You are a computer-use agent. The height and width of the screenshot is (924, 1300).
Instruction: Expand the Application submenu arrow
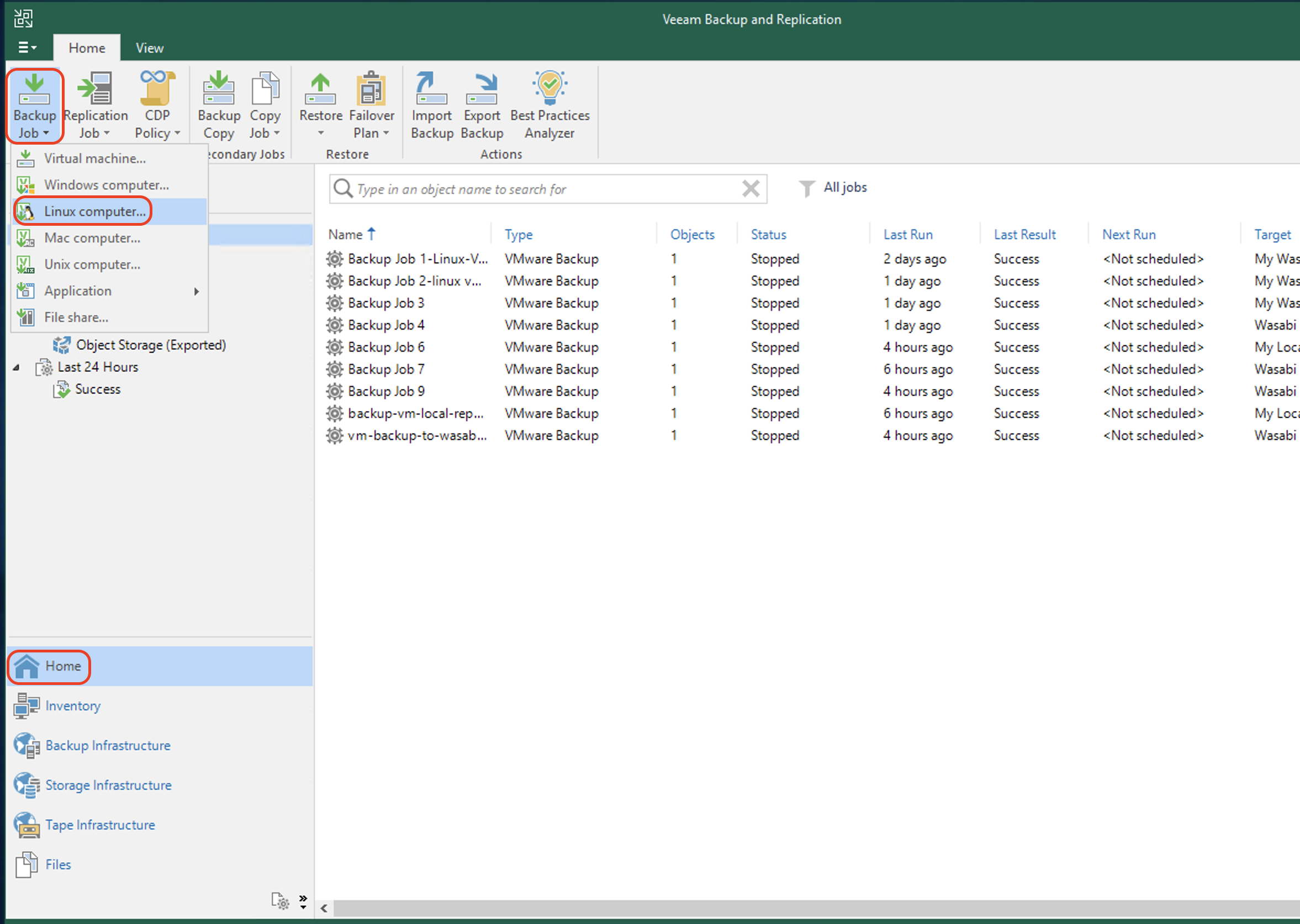[x=197, y=291]
